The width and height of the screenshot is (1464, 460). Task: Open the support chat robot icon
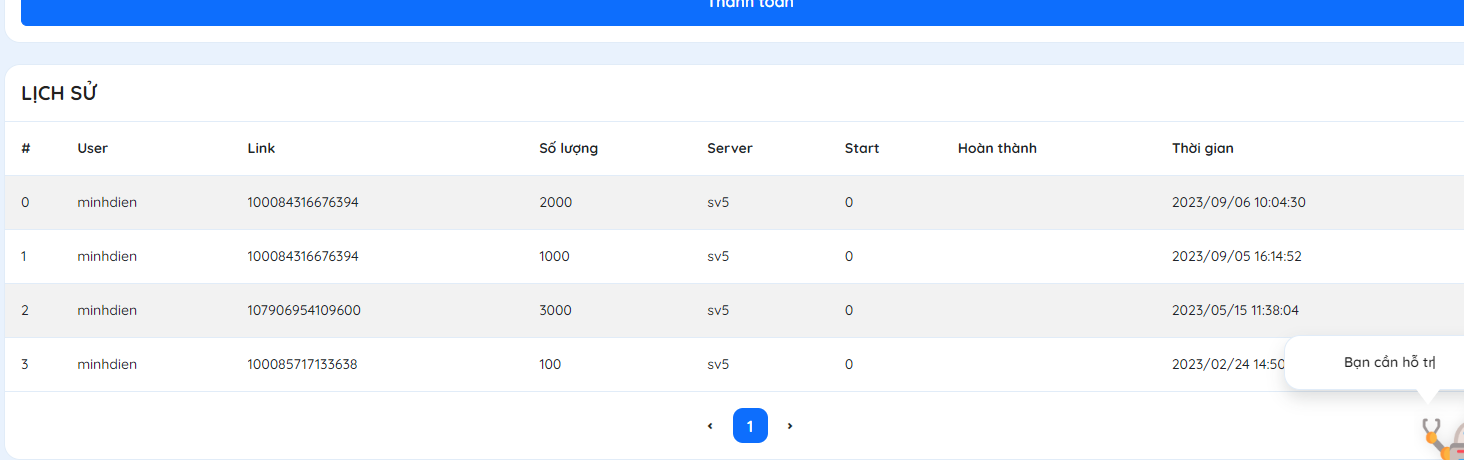pos(1442,438)
